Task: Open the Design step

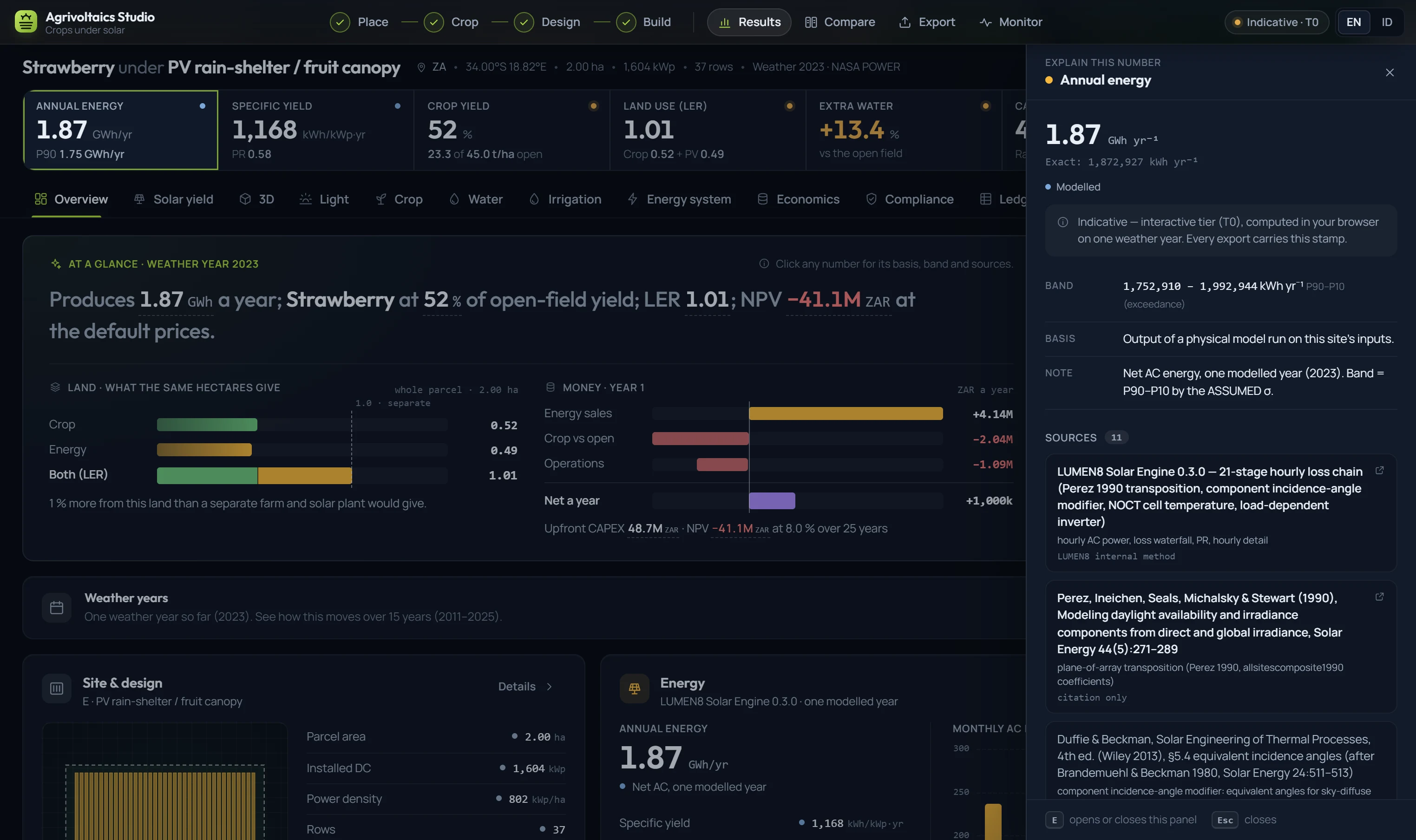Action: 547,22
